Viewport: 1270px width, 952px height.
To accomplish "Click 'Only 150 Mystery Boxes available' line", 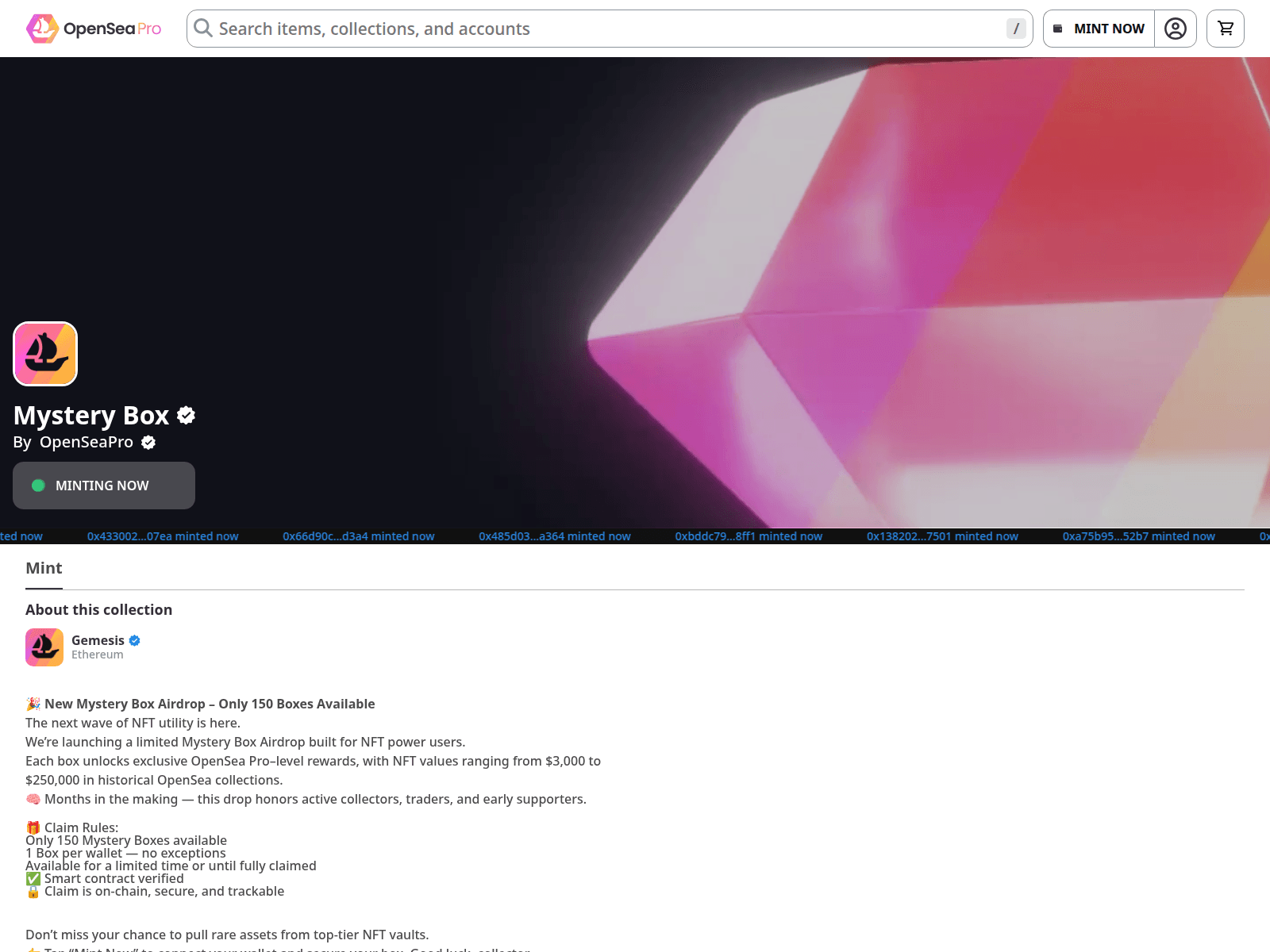I will 126,840.
